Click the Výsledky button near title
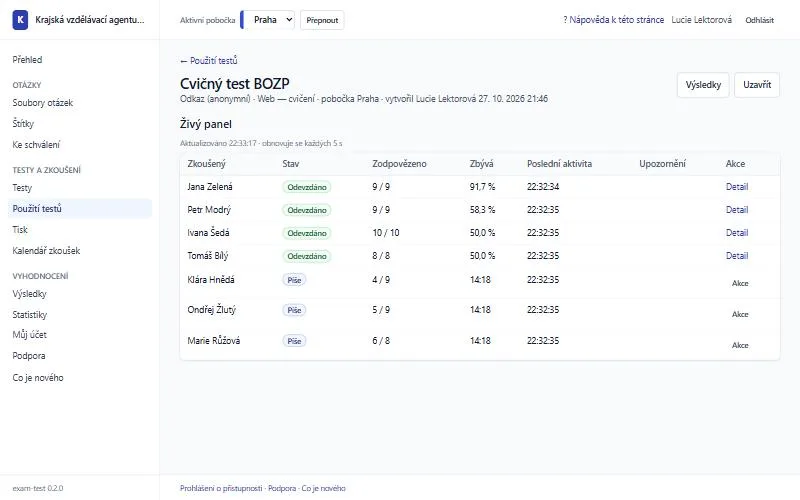 (x=703, y=85)
